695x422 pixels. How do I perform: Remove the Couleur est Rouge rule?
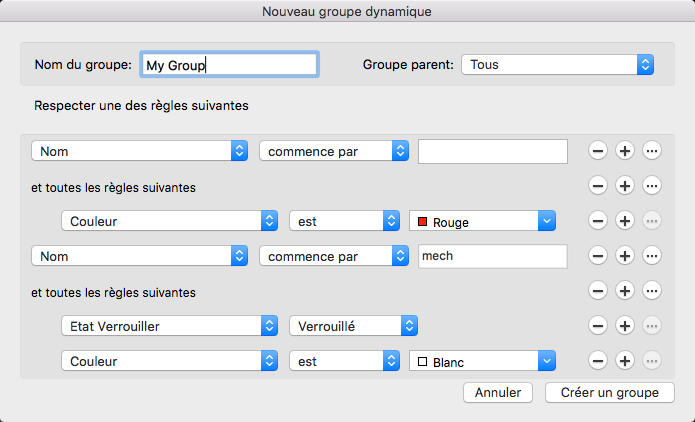click(597, 221)
